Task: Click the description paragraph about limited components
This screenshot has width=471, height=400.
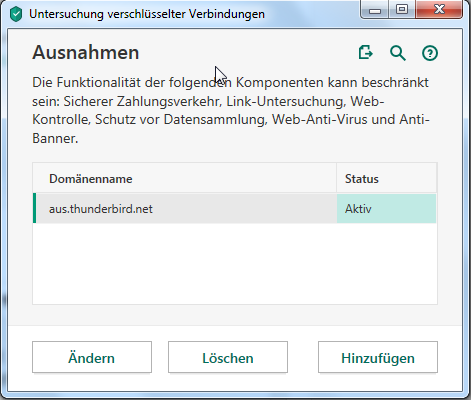Action: point(231,110)
